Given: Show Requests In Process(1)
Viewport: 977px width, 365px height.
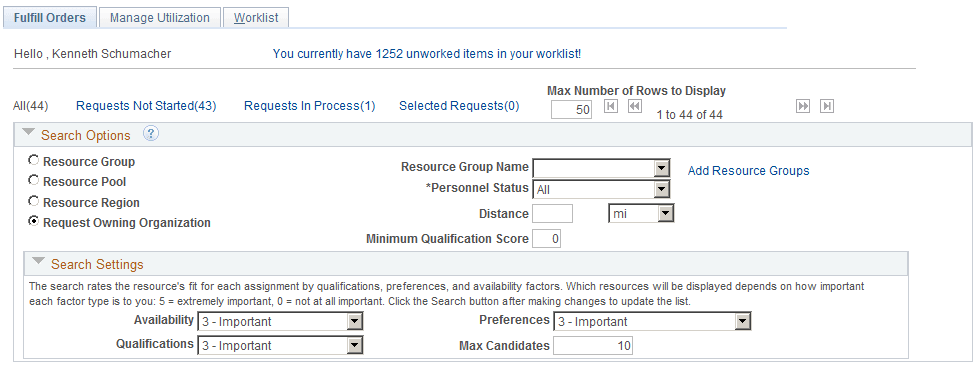Looking at the screenshot, I should [310, 106].
